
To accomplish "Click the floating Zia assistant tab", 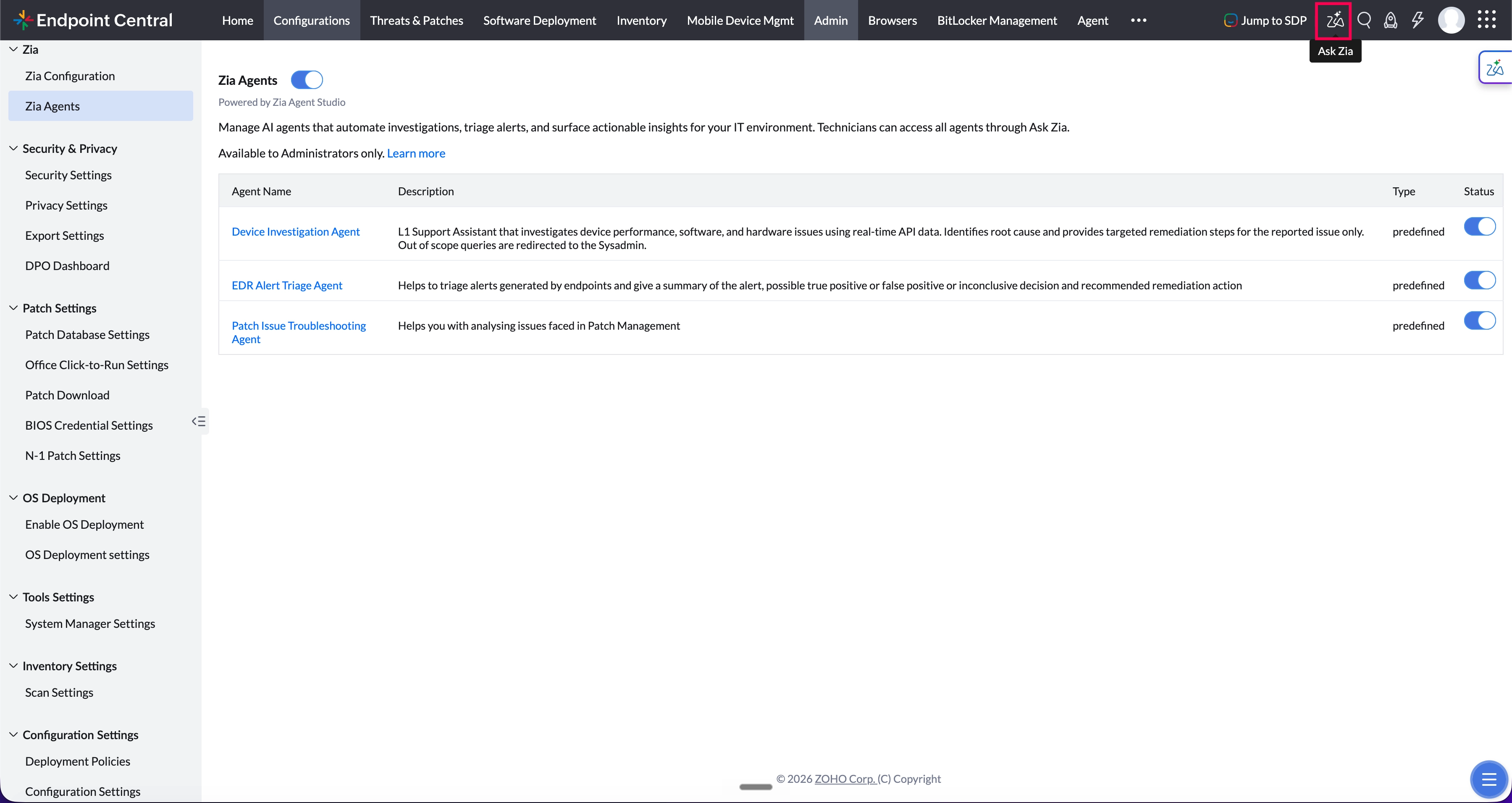I will pos(1495,68).
